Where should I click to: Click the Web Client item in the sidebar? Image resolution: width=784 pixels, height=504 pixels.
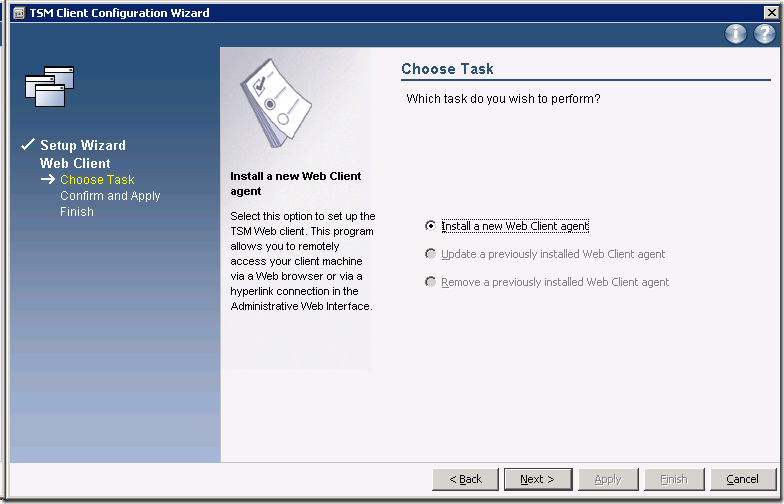75,163
